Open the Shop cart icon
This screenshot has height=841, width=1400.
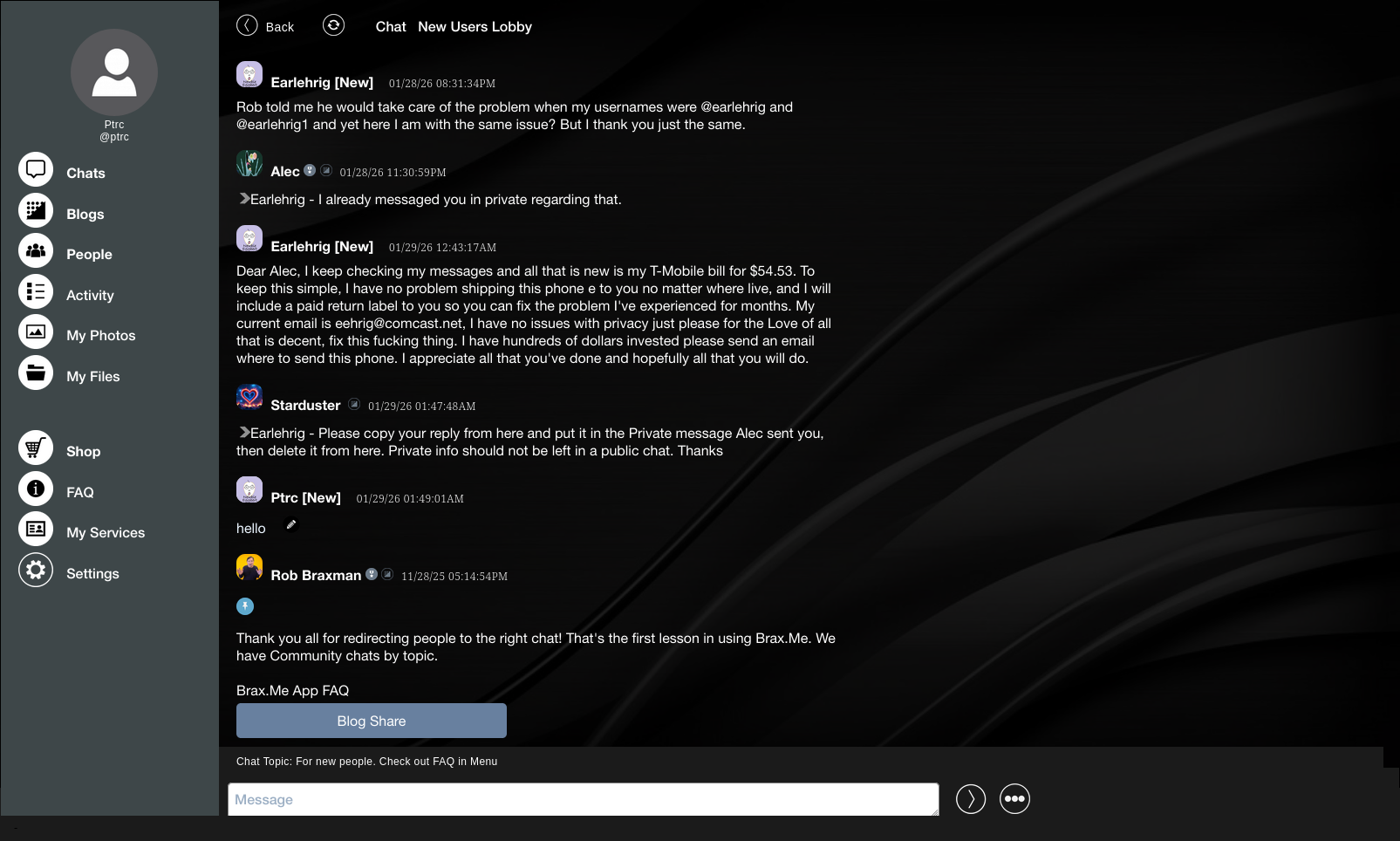tap(36, 448)
